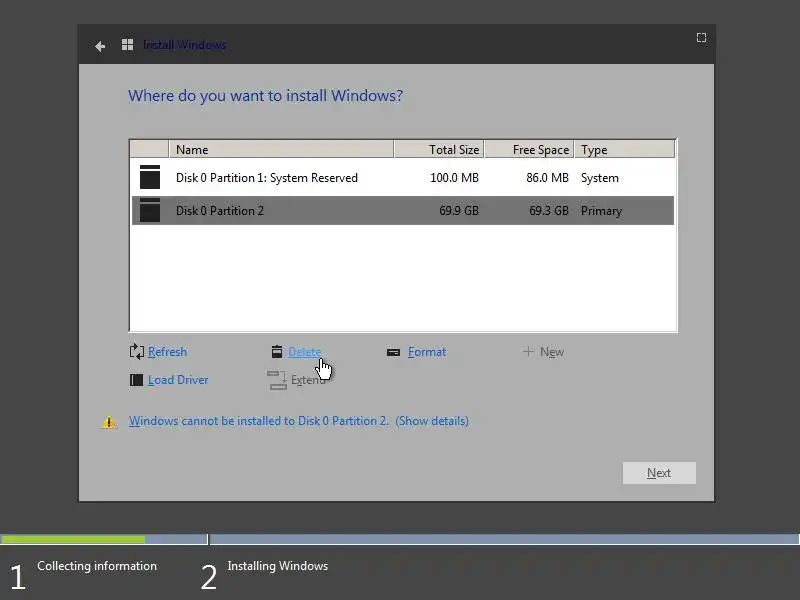Click the Windows logo icon in title bar

pos(128,45)
